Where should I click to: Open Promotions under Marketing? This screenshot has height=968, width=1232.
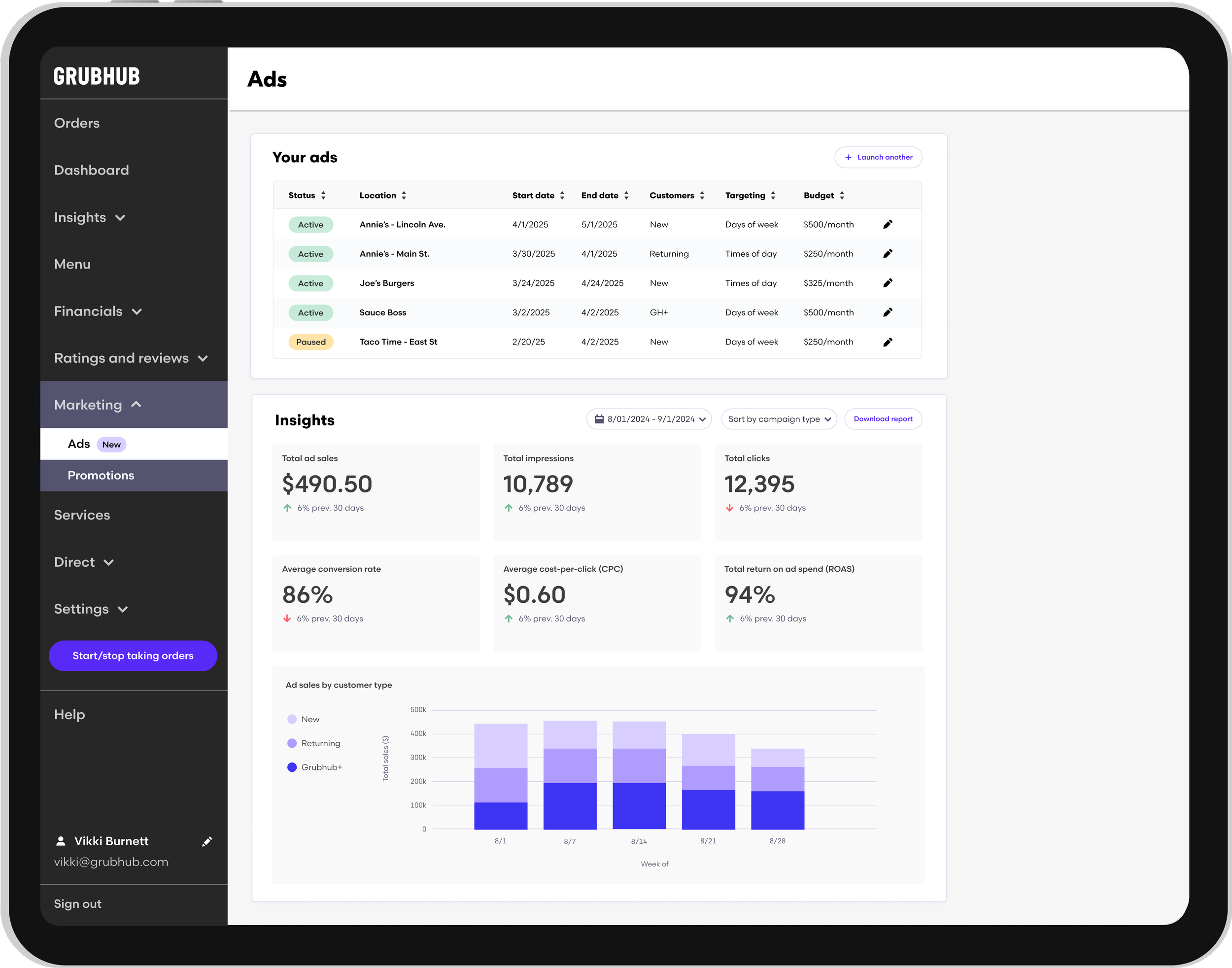pyautogui.click(x=101, y=476)
